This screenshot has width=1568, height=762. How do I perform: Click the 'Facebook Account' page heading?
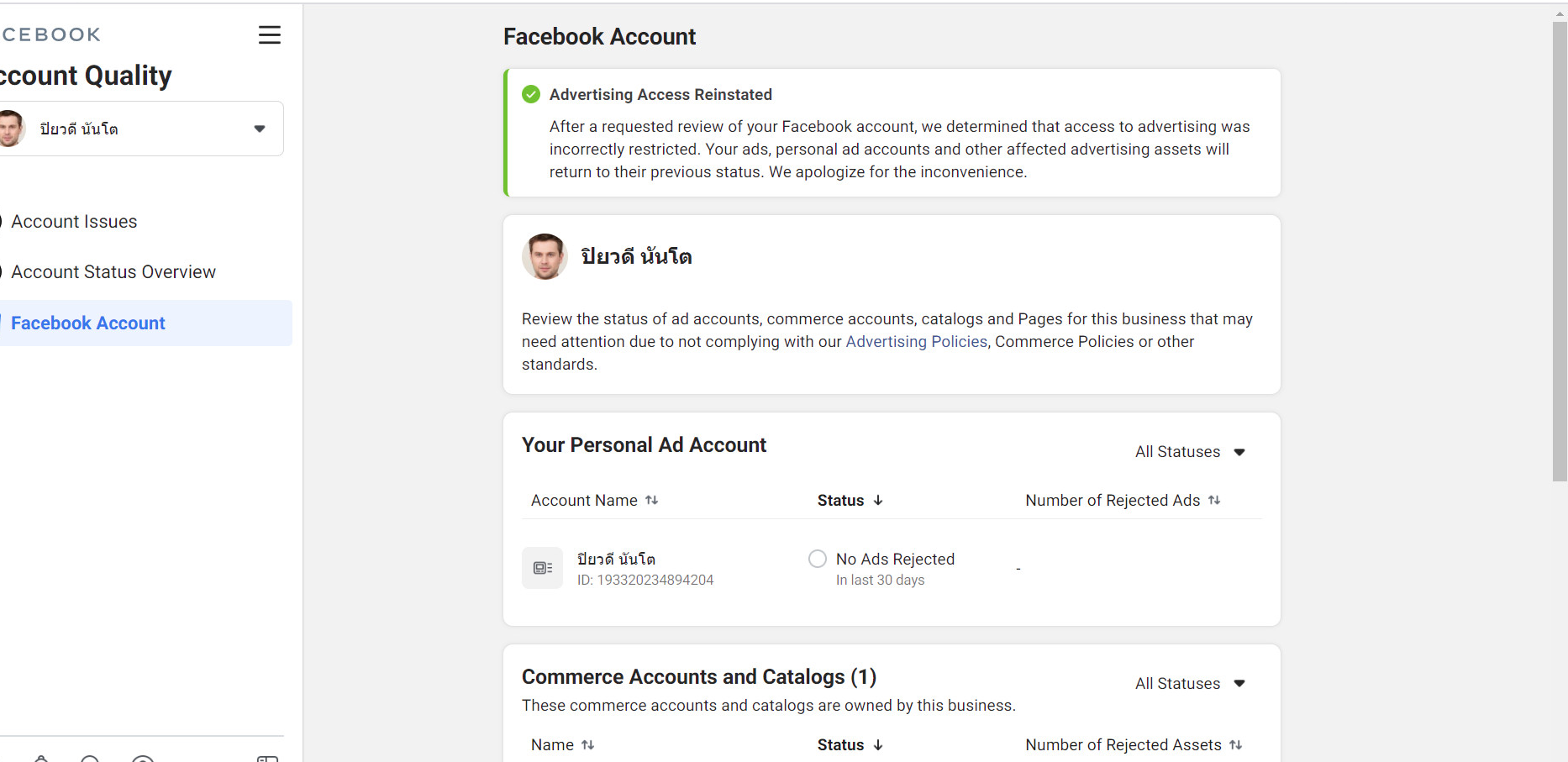coord(599,37)
